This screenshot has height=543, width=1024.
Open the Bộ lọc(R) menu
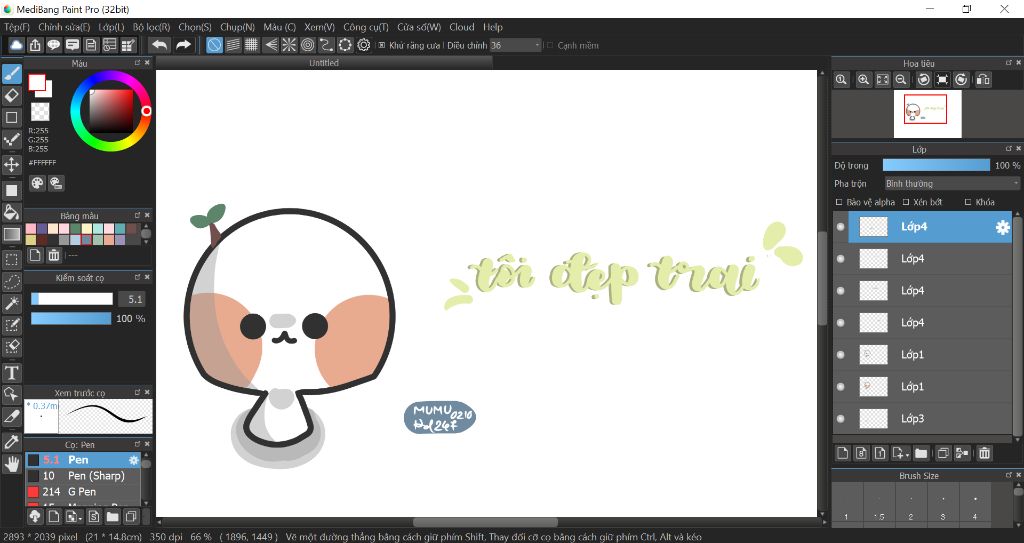click(x=151, y=27)
